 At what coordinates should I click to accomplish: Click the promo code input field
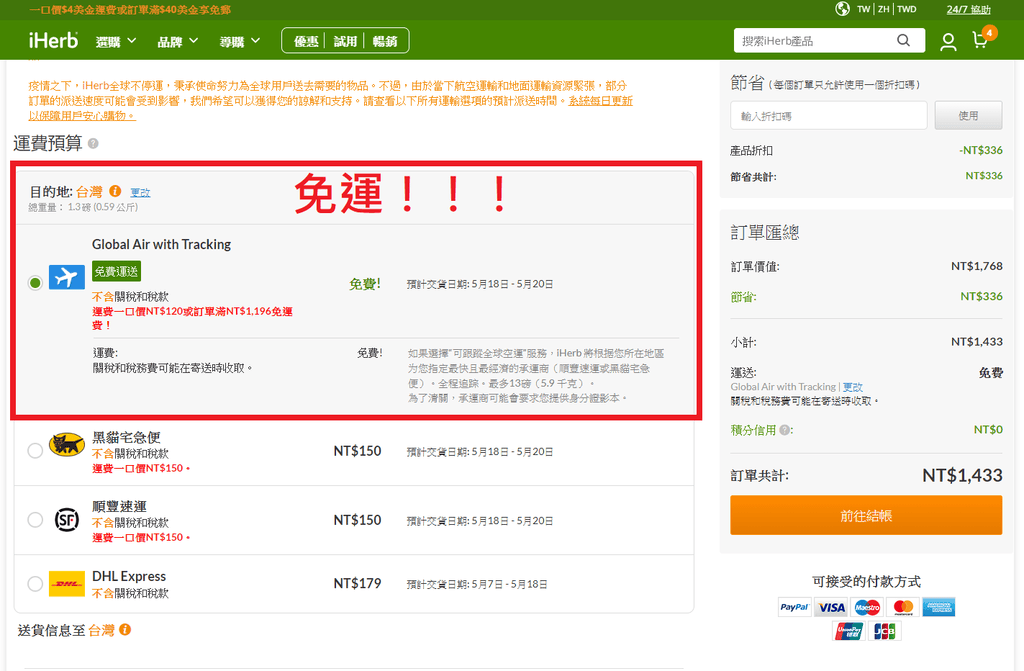point(828,116)
